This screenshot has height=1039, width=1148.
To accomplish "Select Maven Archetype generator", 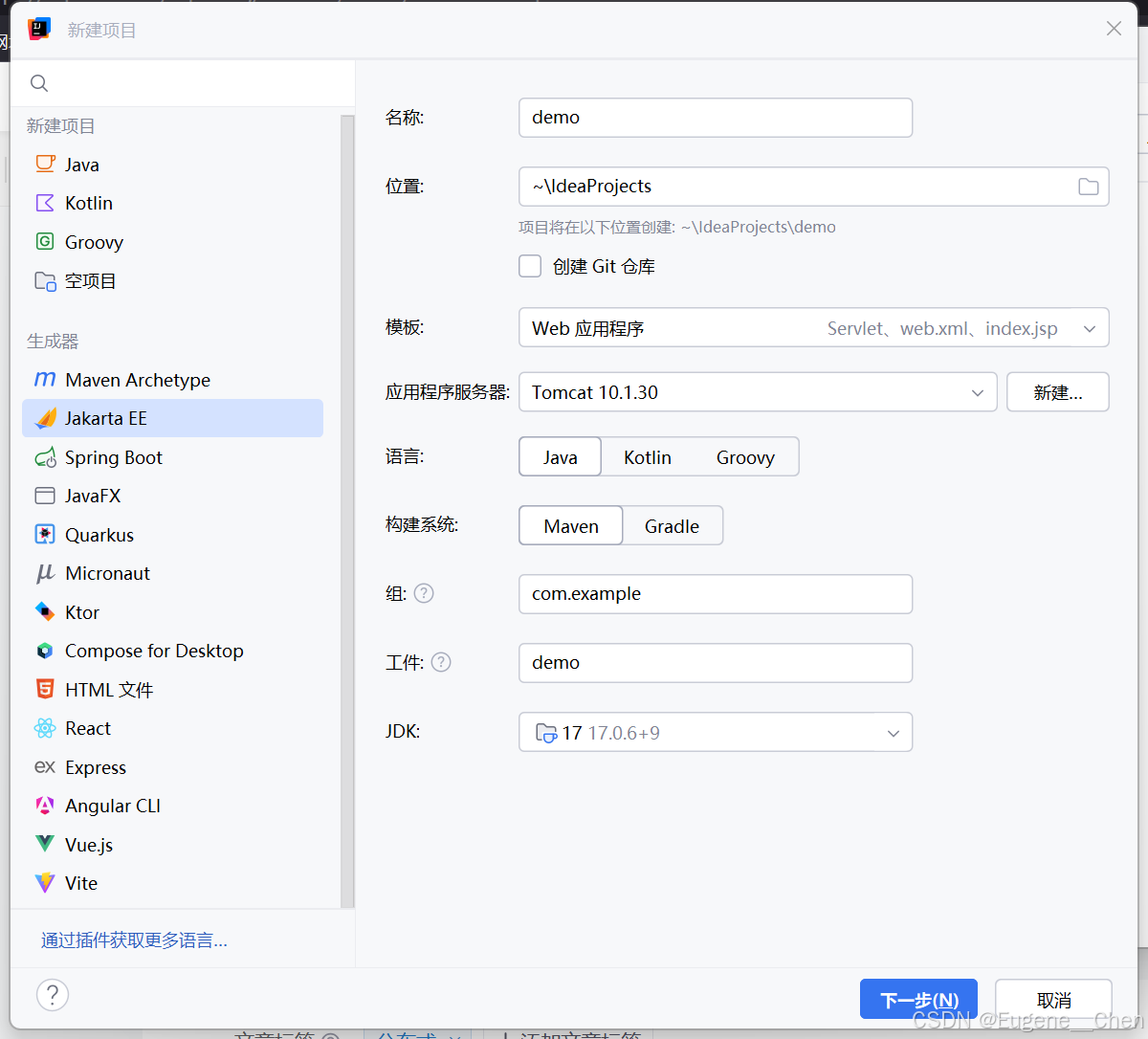I will [x=172, y=380].
